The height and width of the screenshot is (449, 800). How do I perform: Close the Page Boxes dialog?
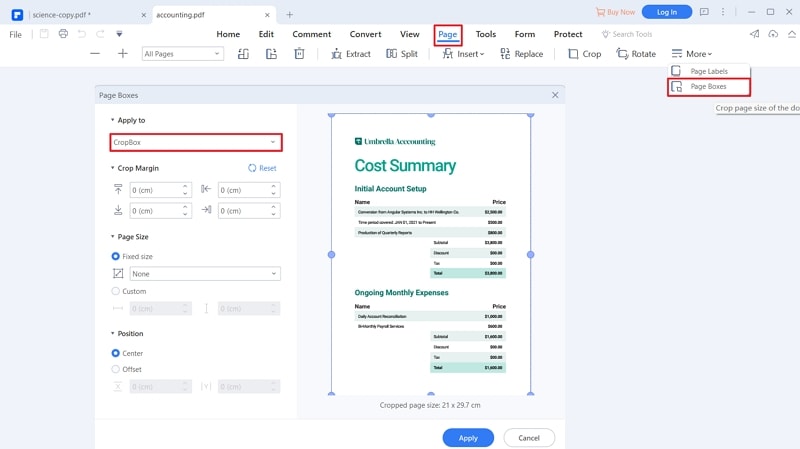[x=555, y=95]
